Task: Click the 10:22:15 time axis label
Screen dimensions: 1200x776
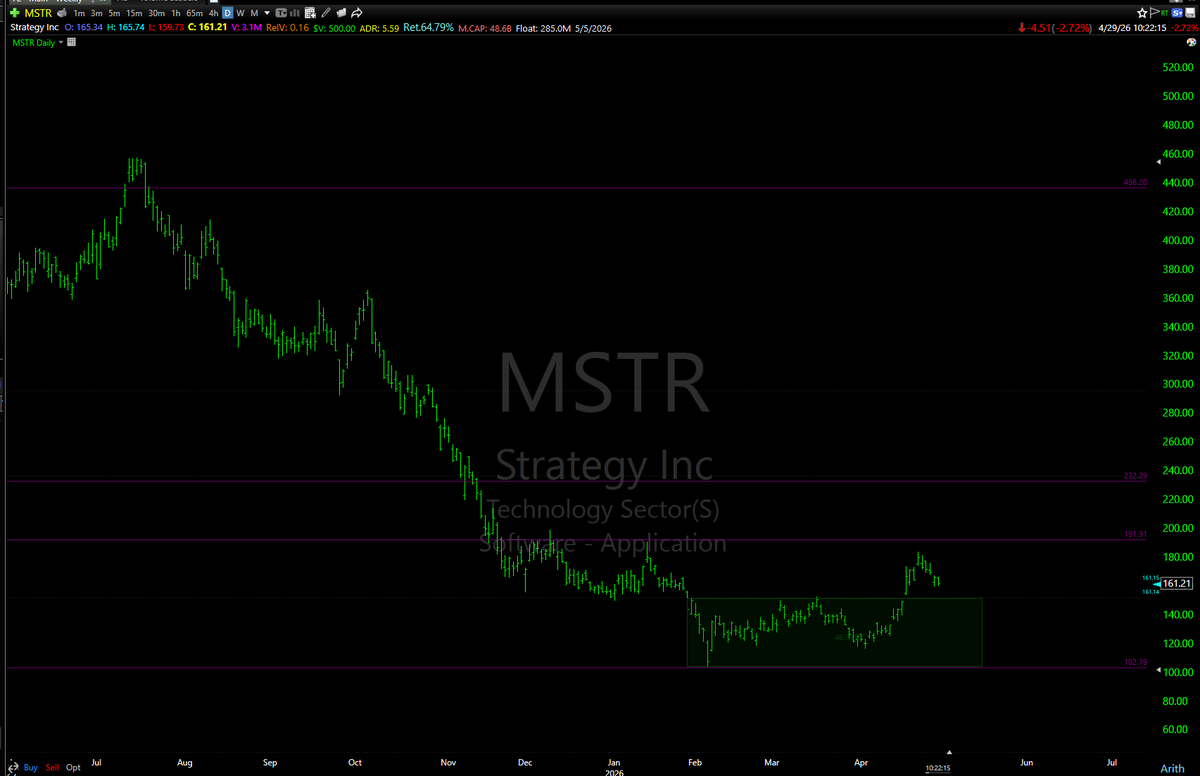Action: coord(938,768)
